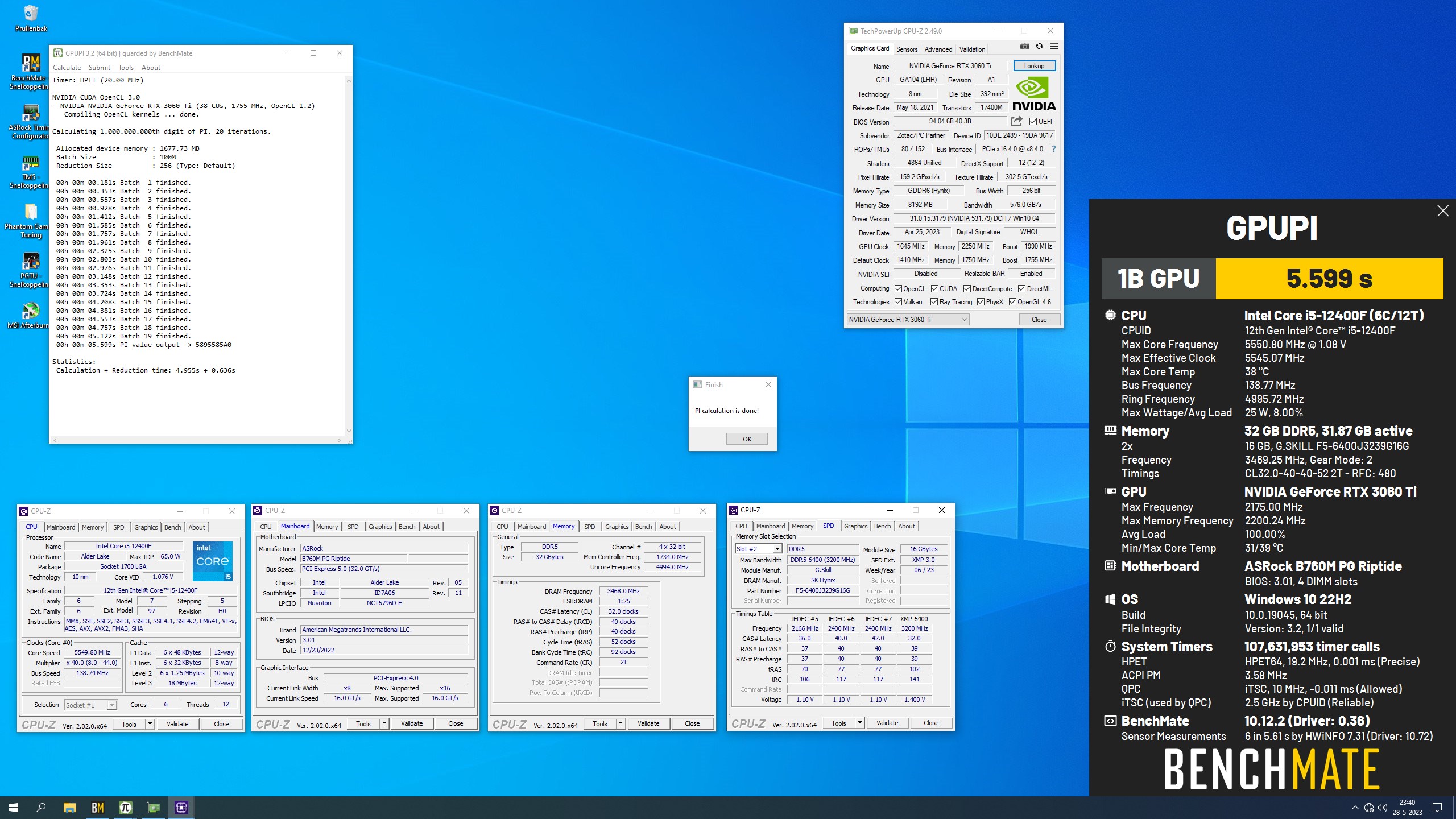
Task: Toggle the CUDA checkbox in GPU-Z
Action: point(934,289)
